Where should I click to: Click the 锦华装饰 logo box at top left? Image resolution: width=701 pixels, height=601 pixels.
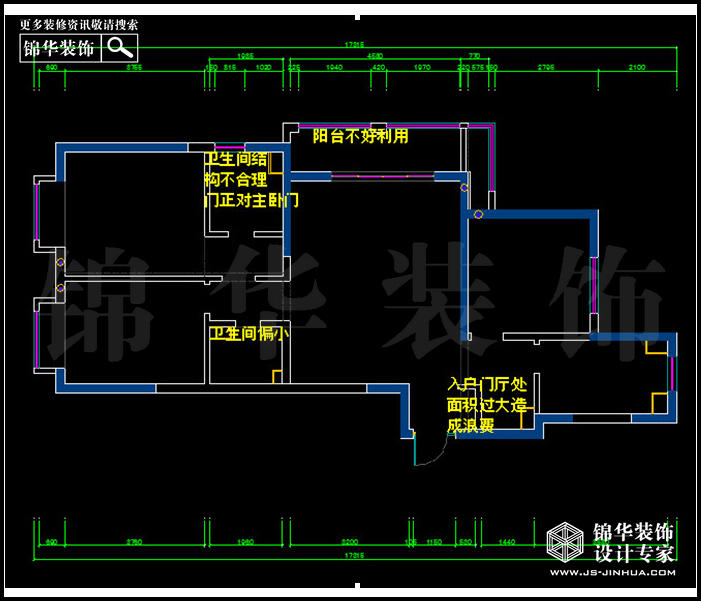click(x=61, y=47)
